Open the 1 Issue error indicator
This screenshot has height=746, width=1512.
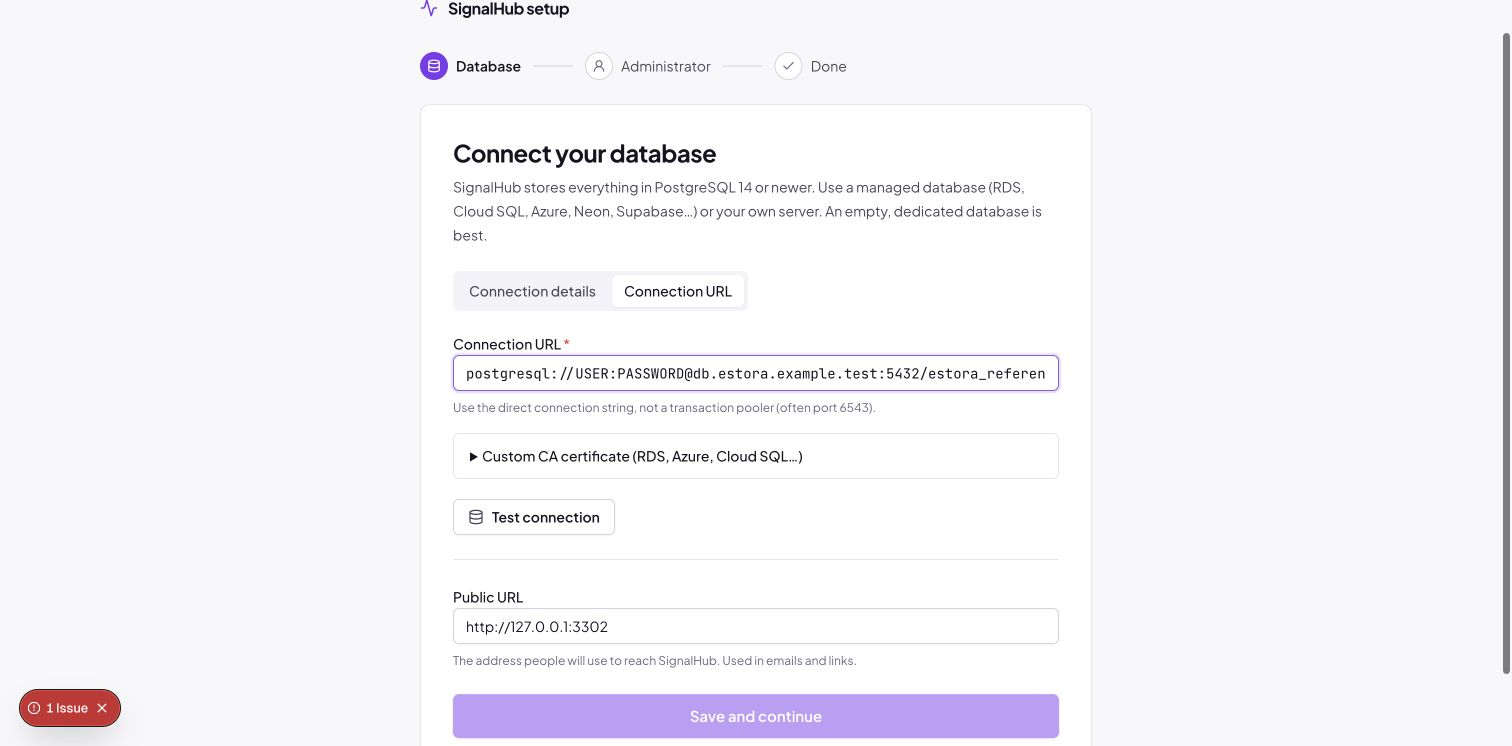(x=59, y=708)
